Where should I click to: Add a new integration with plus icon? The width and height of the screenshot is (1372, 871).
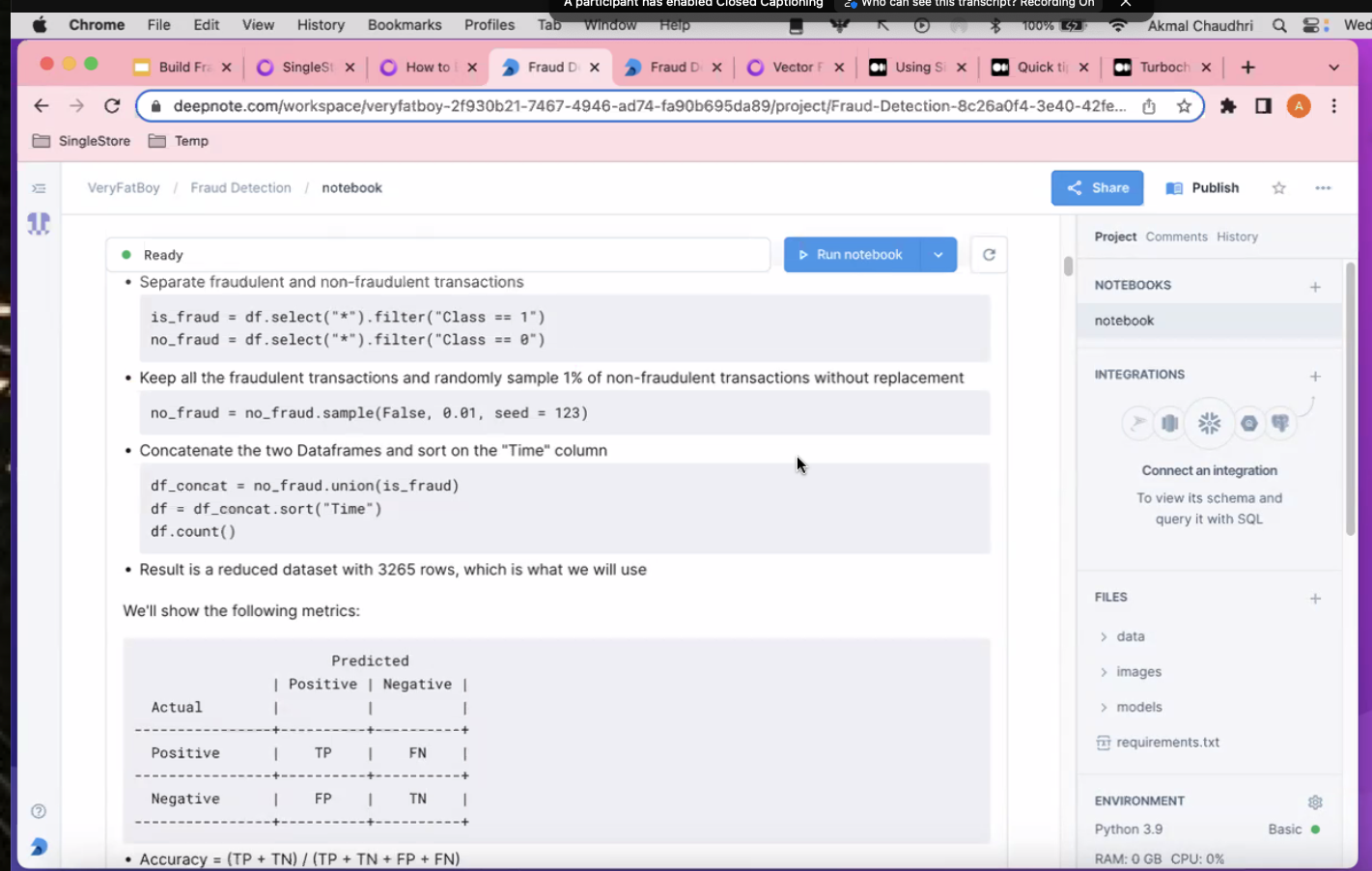tap(1314, 376)
